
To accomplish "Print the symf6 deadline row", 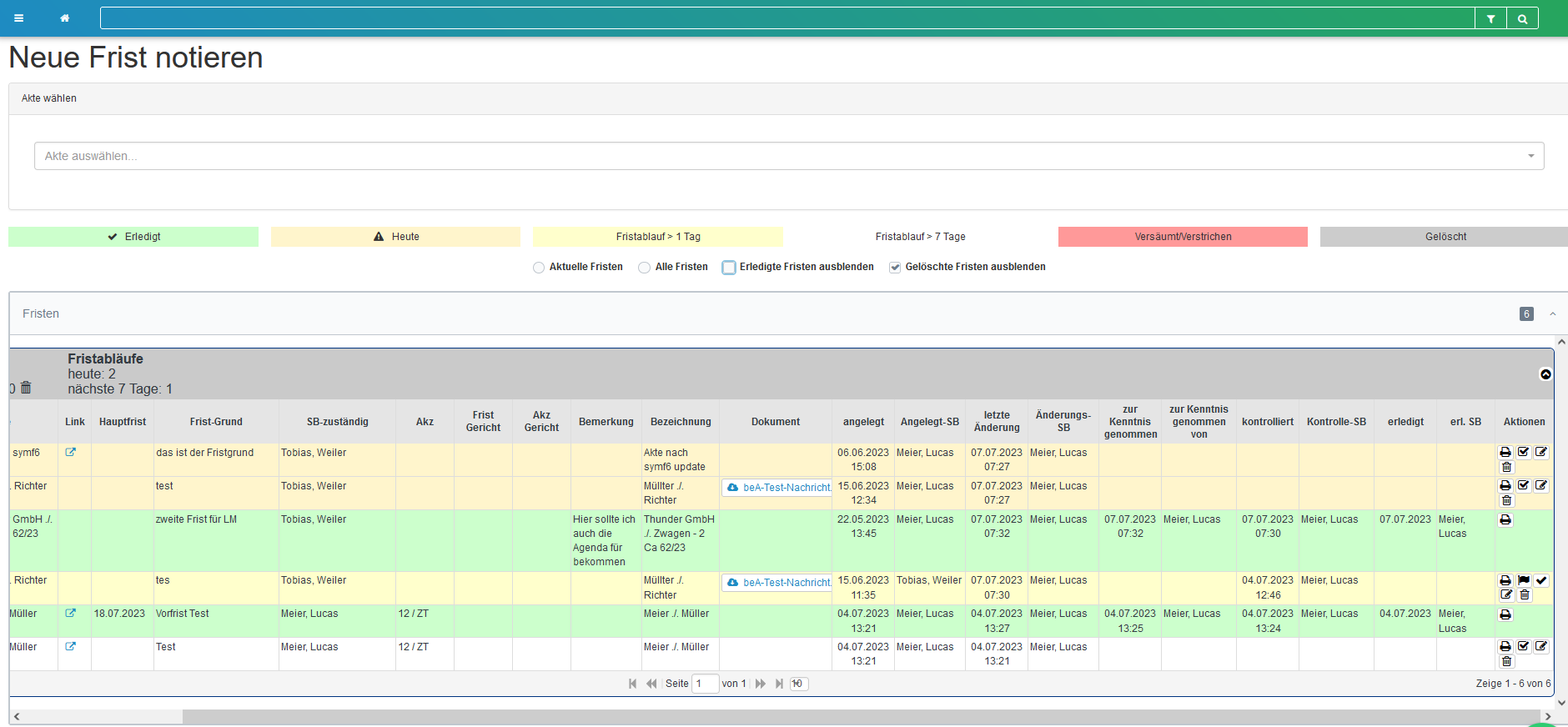I will [x=1505, y=452].
